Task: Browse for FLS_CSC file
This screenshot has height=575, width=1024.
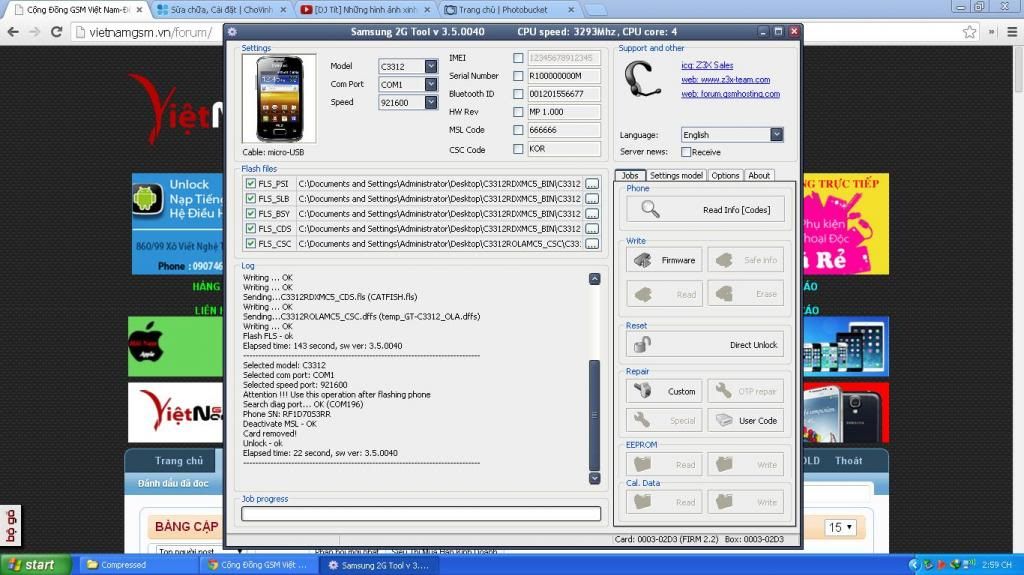Action: click(592, 244)
